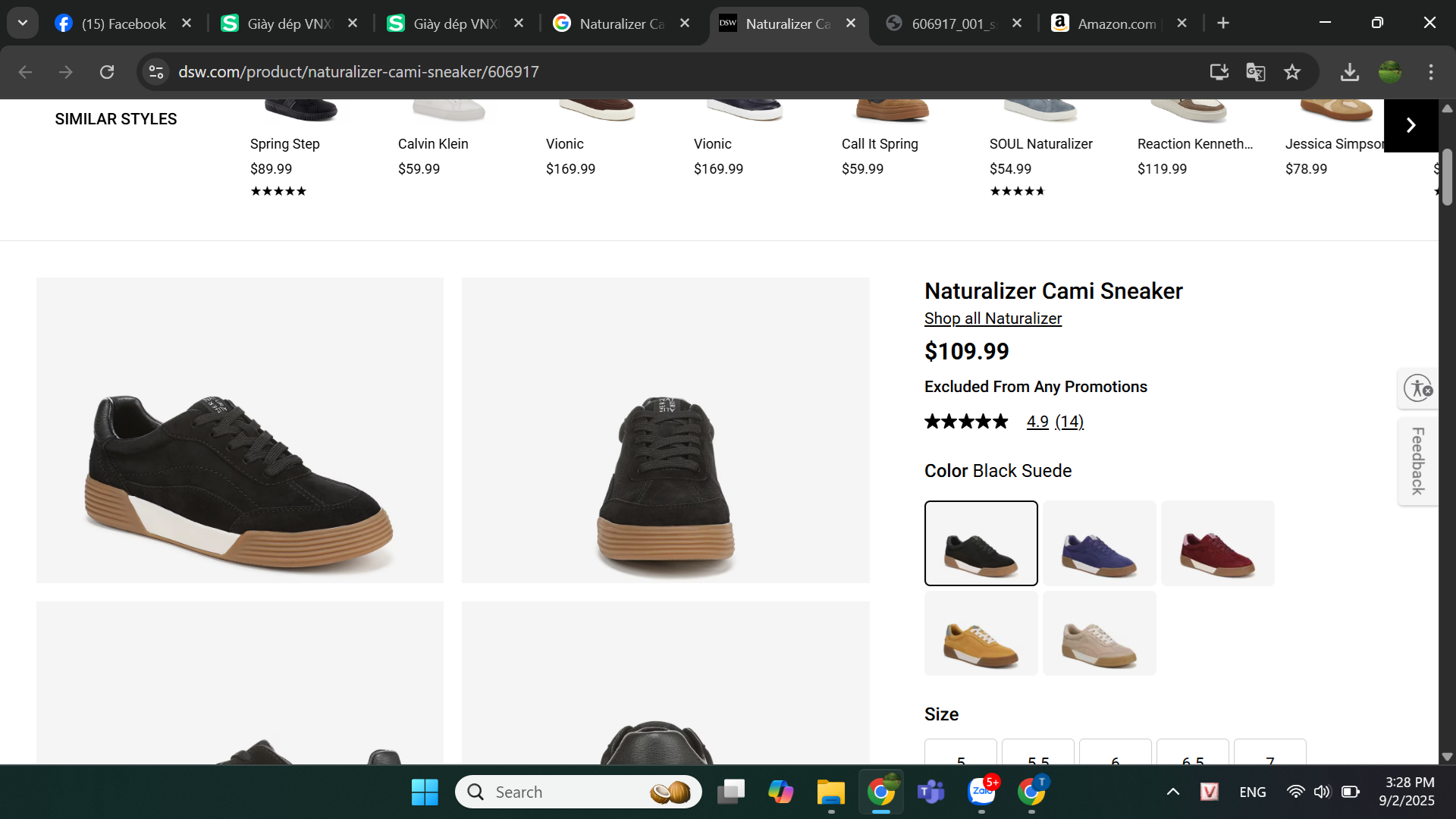Click Shop all Naturalizer link
The height and width of the screenshot is (819, 1456).
coord(993,318)
